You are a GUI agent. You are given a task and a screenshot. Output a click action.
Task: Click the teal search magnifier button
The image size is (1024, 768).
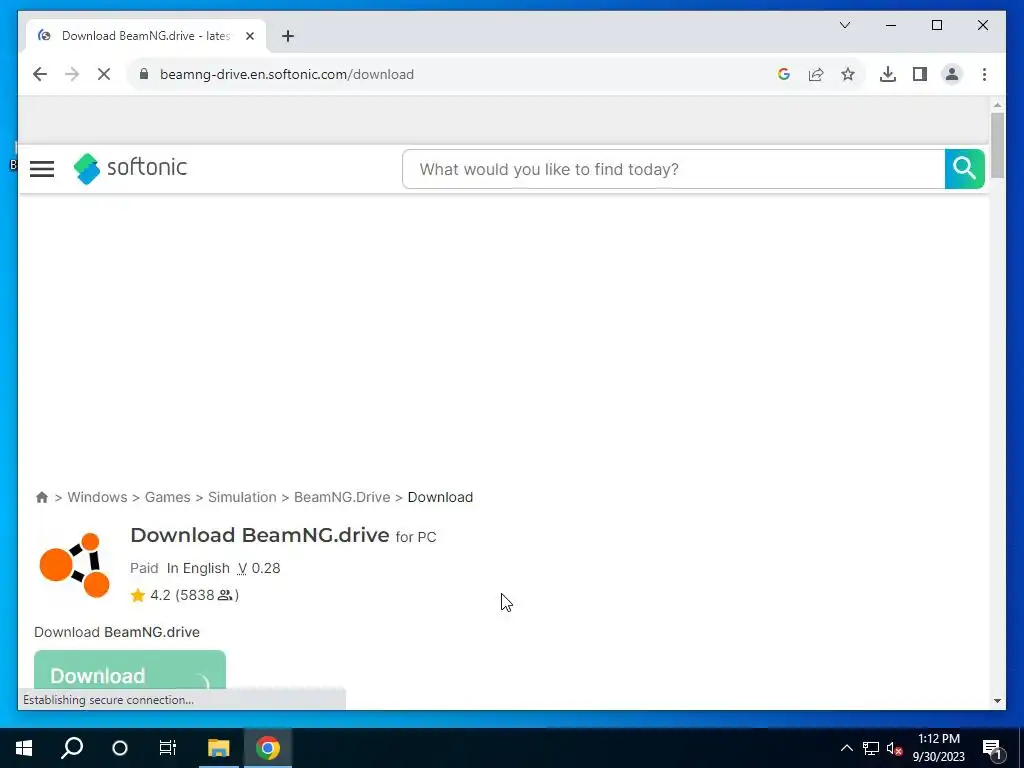click(x=965, y=169)
